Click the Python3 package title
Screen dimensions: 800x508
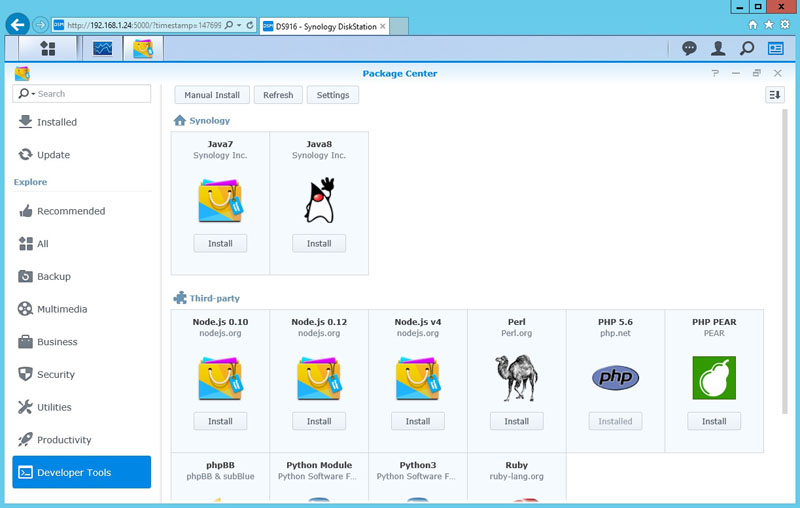[x=418, y=465]
